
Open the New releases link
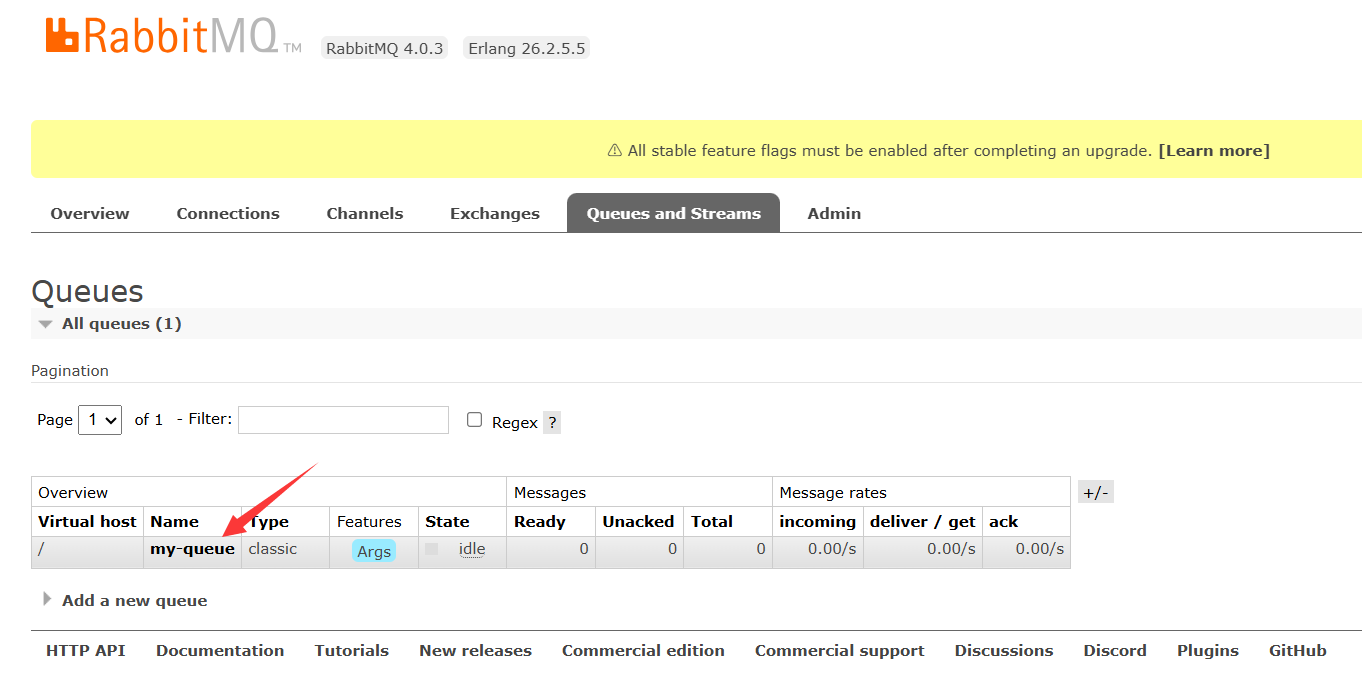coord(475,650)
